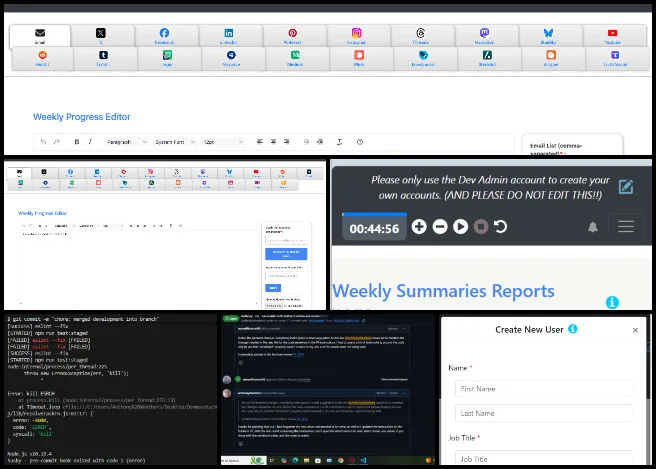Stop the timer with the stop icon
Image resolution: width=656 pixels, height=469 pixels.
(480, 228)
